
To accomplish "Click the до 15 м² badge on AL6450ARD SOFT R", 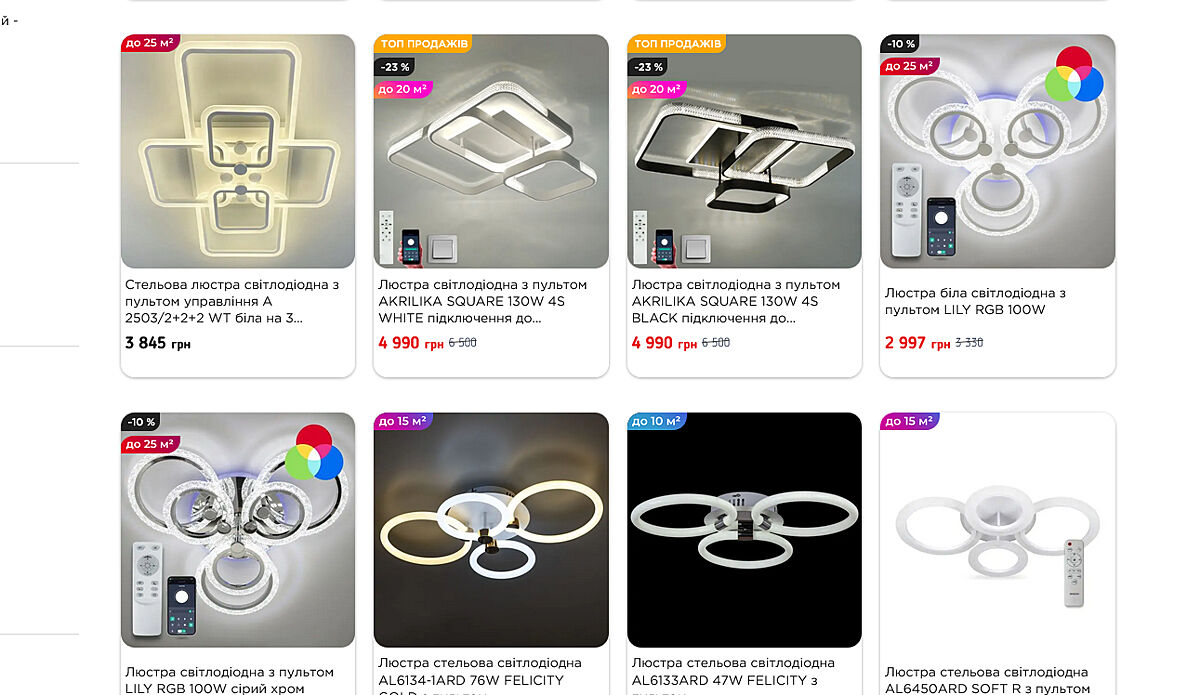I will tap(909, 421).
